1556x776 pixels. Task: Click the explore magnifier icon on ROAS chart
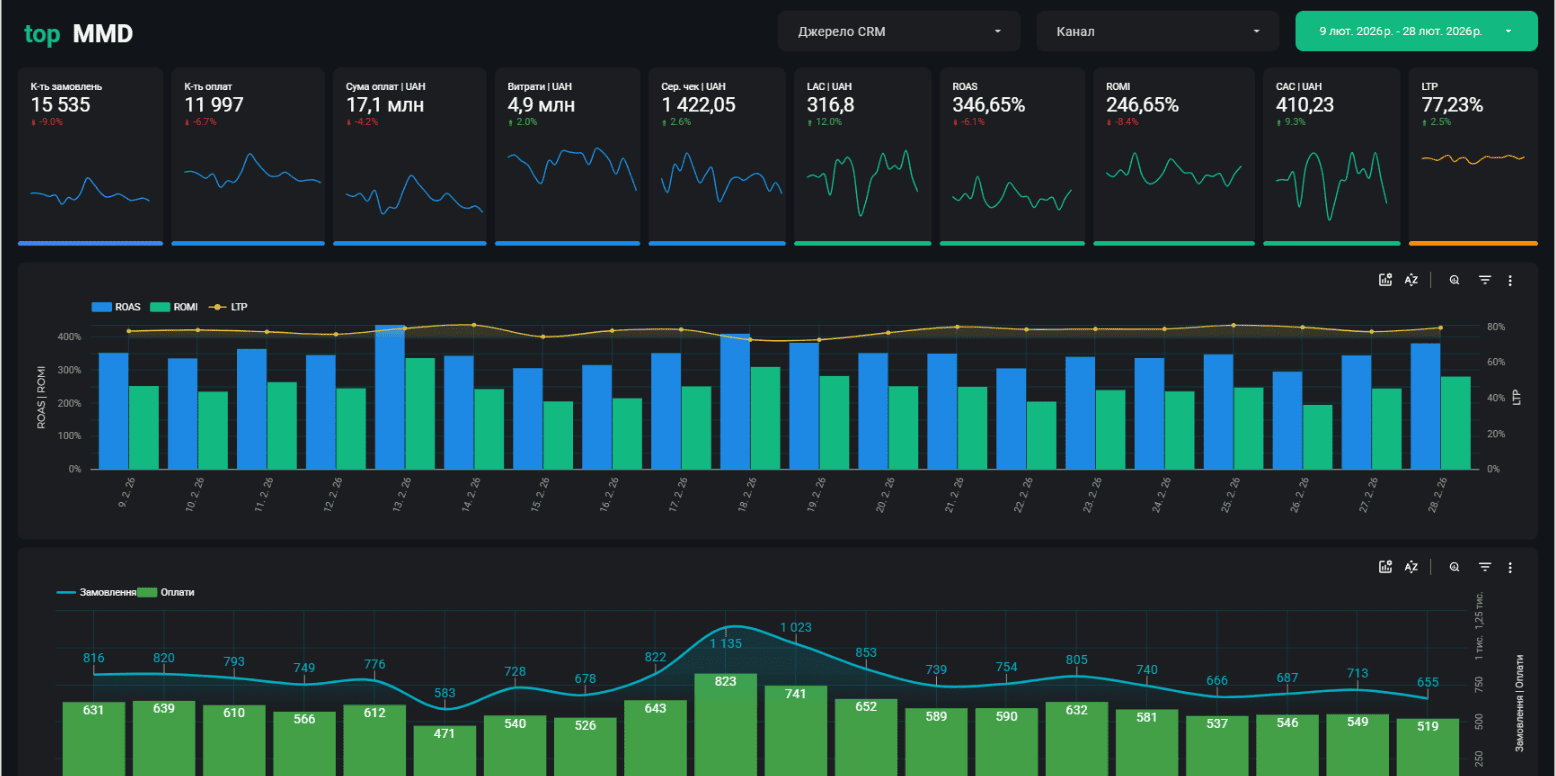tap(1454, 280)
